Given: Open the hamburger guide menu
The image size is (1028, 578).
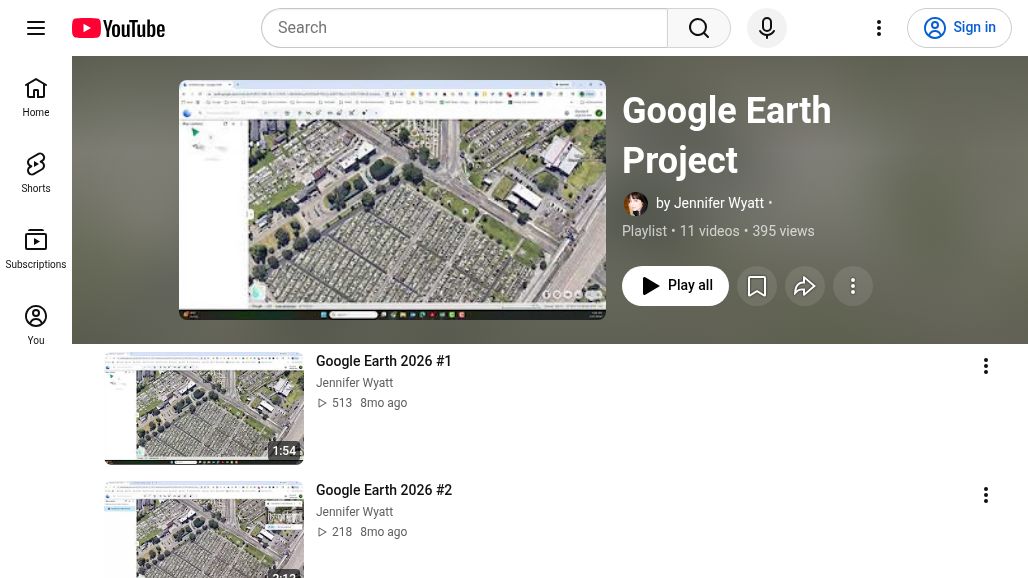Looking at the screenshot, I should click(x=36, y=28).
